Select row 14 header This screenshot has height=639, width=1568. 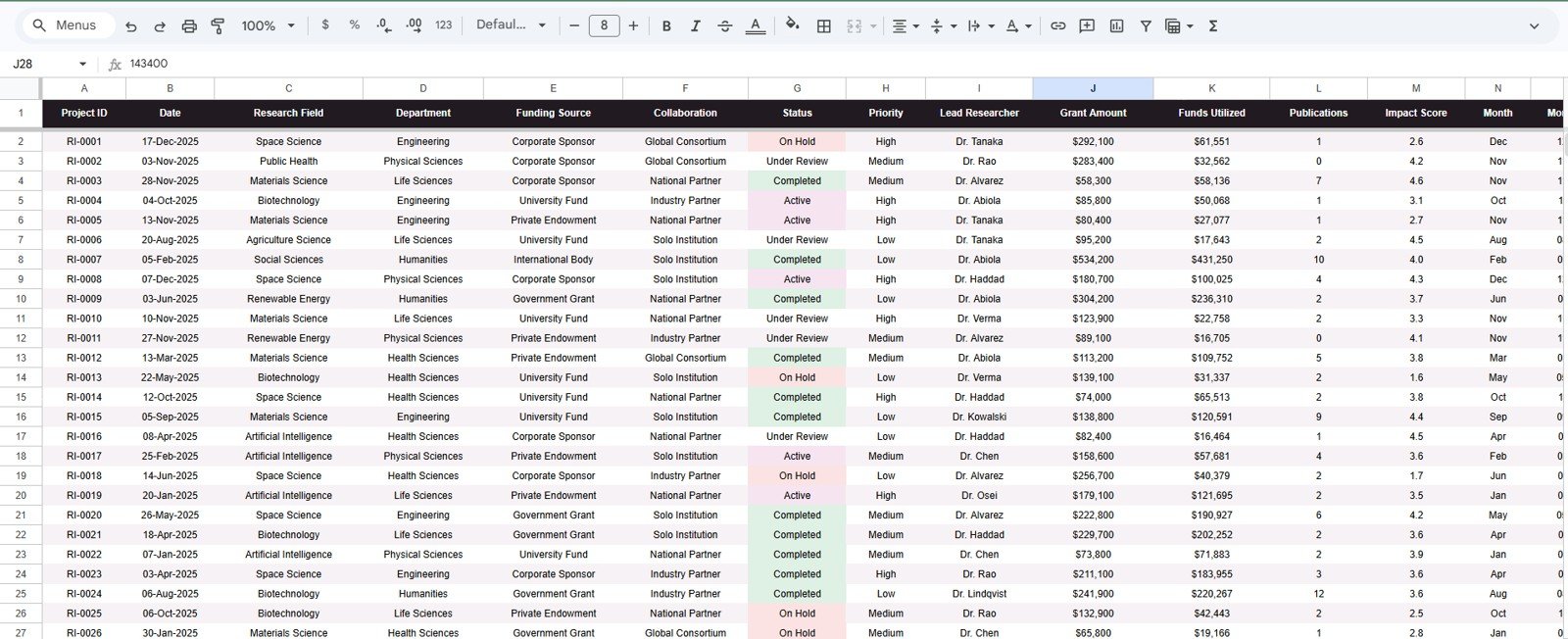(x=21, y=377)
